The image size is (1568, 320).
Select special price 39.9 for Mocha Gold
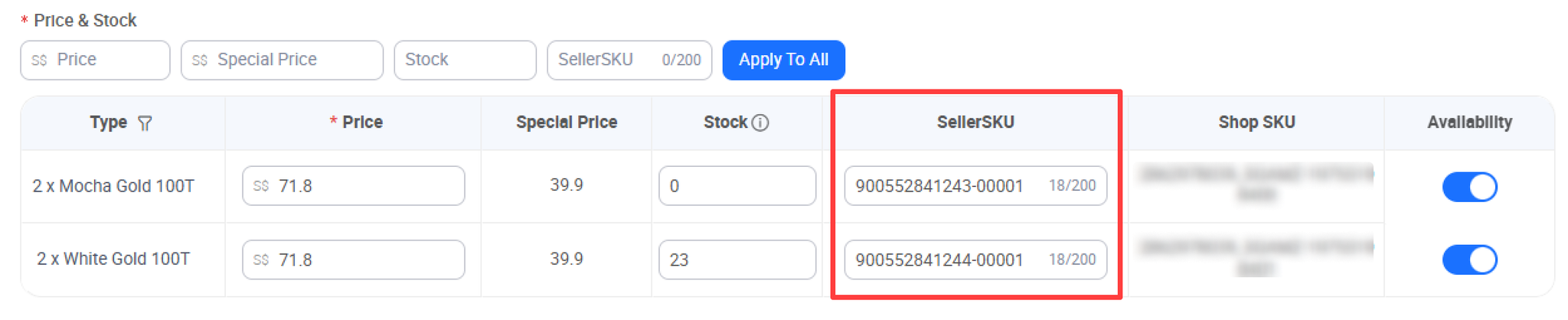[x=567, y=185]
